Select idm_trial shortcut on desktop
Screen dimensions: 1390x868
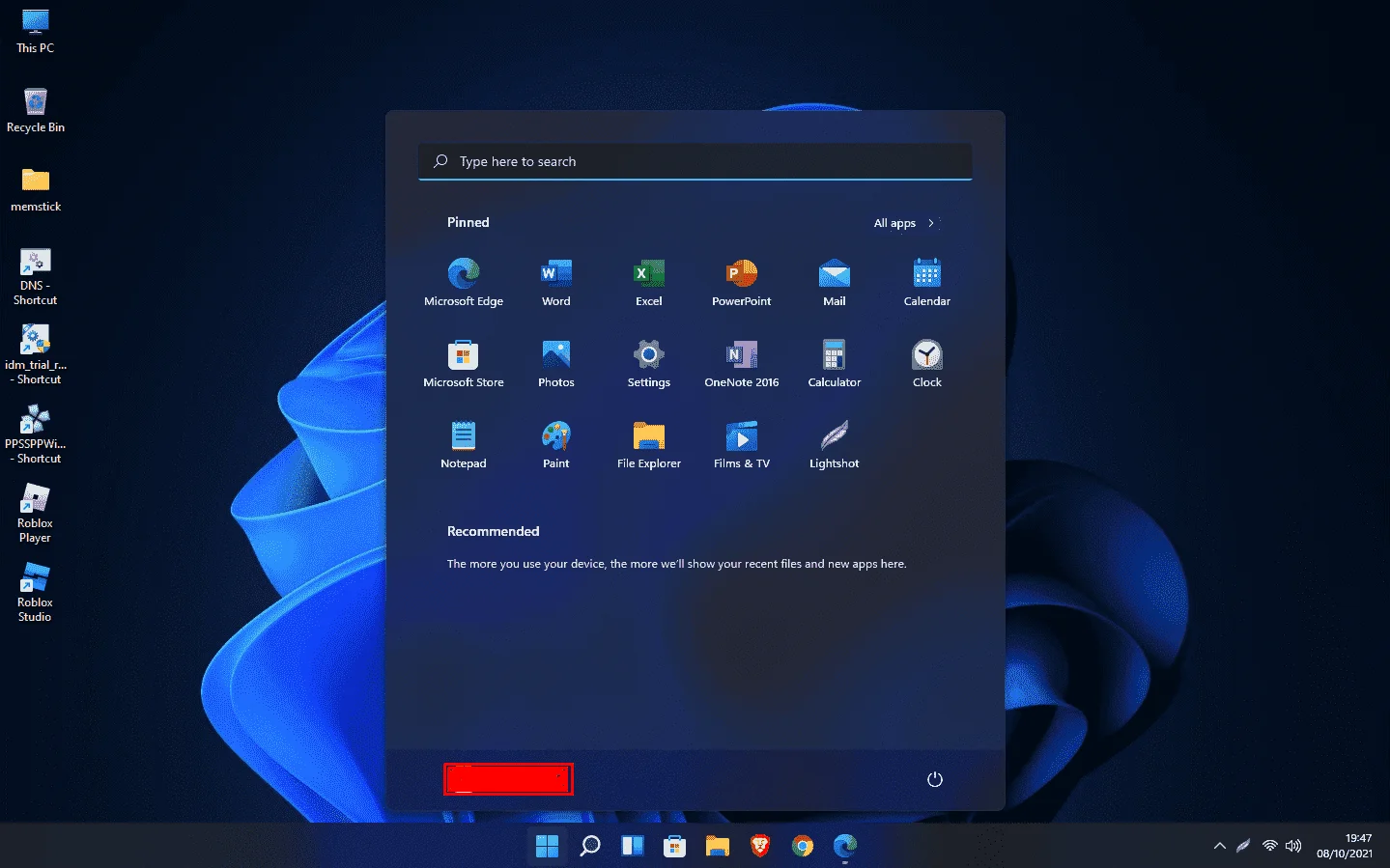[x=36, y=355]
